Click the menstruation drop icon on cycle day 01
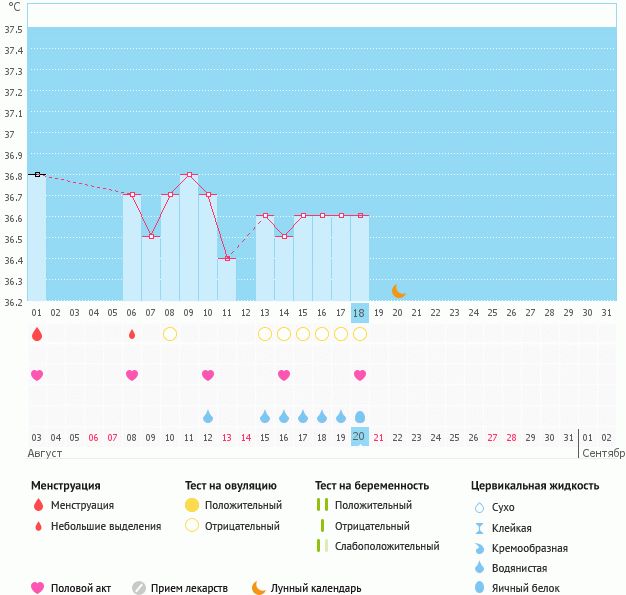Image resolution: width=626 pixels, height=595 pixels. [37, 334]
